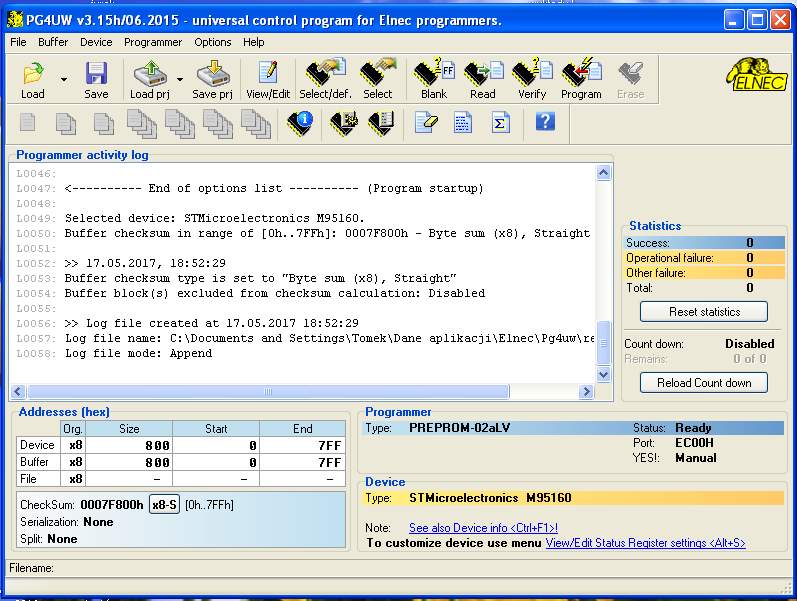Click the Buffer End cell 7FF
The image size is (797, 601).
coord(302,462)
